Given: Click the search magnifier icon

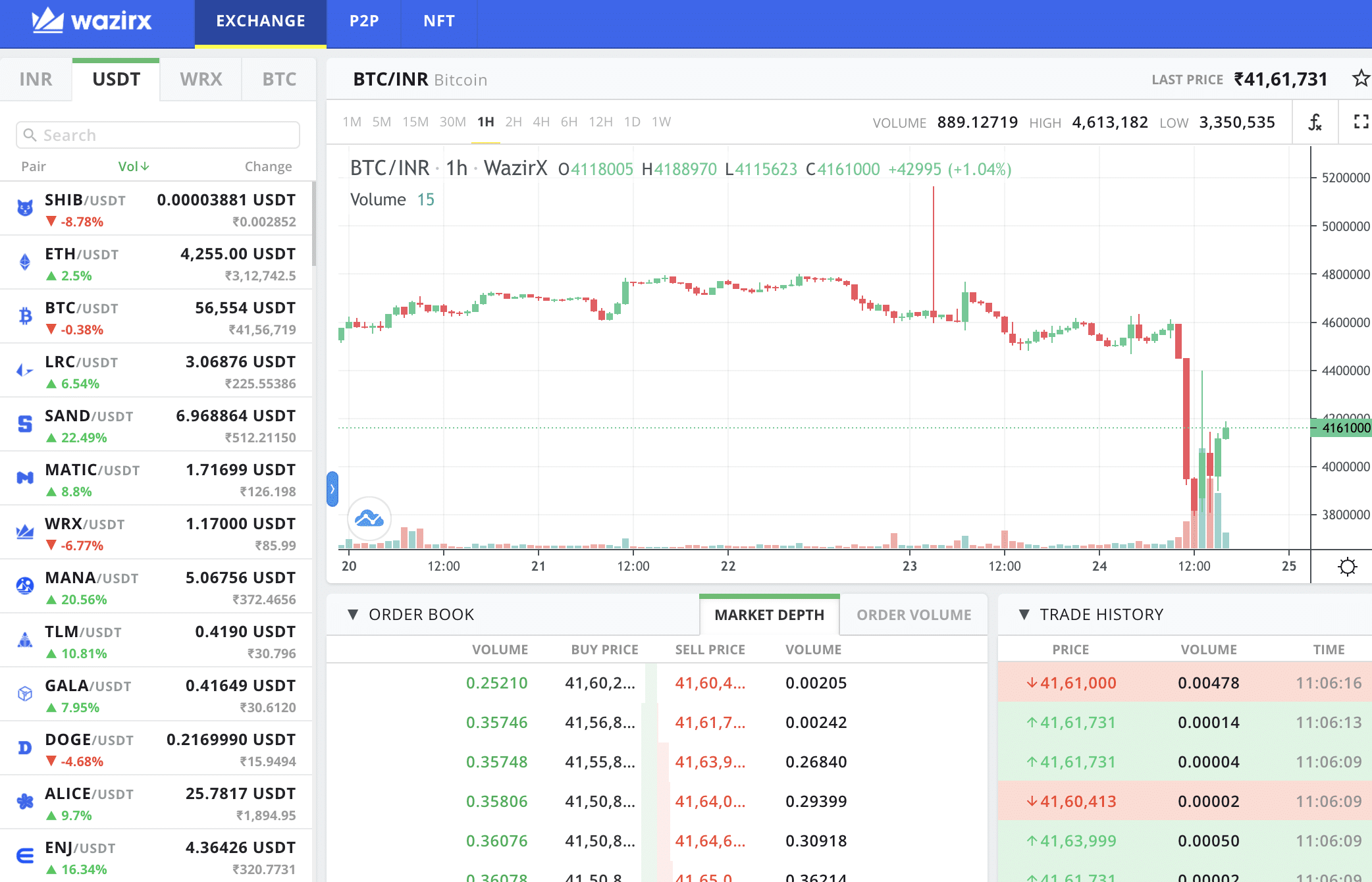Looking at the screenshot, I should (30, 135).
